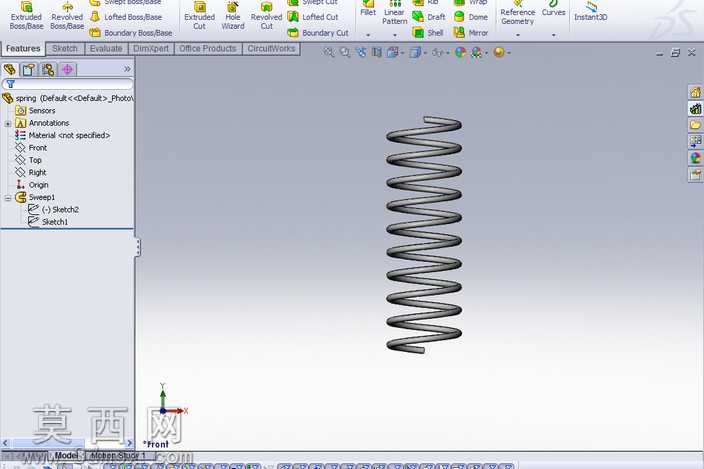Click the feature tree filter field
The width and height of the screenshot is (704, 469).
pos(67,84)
